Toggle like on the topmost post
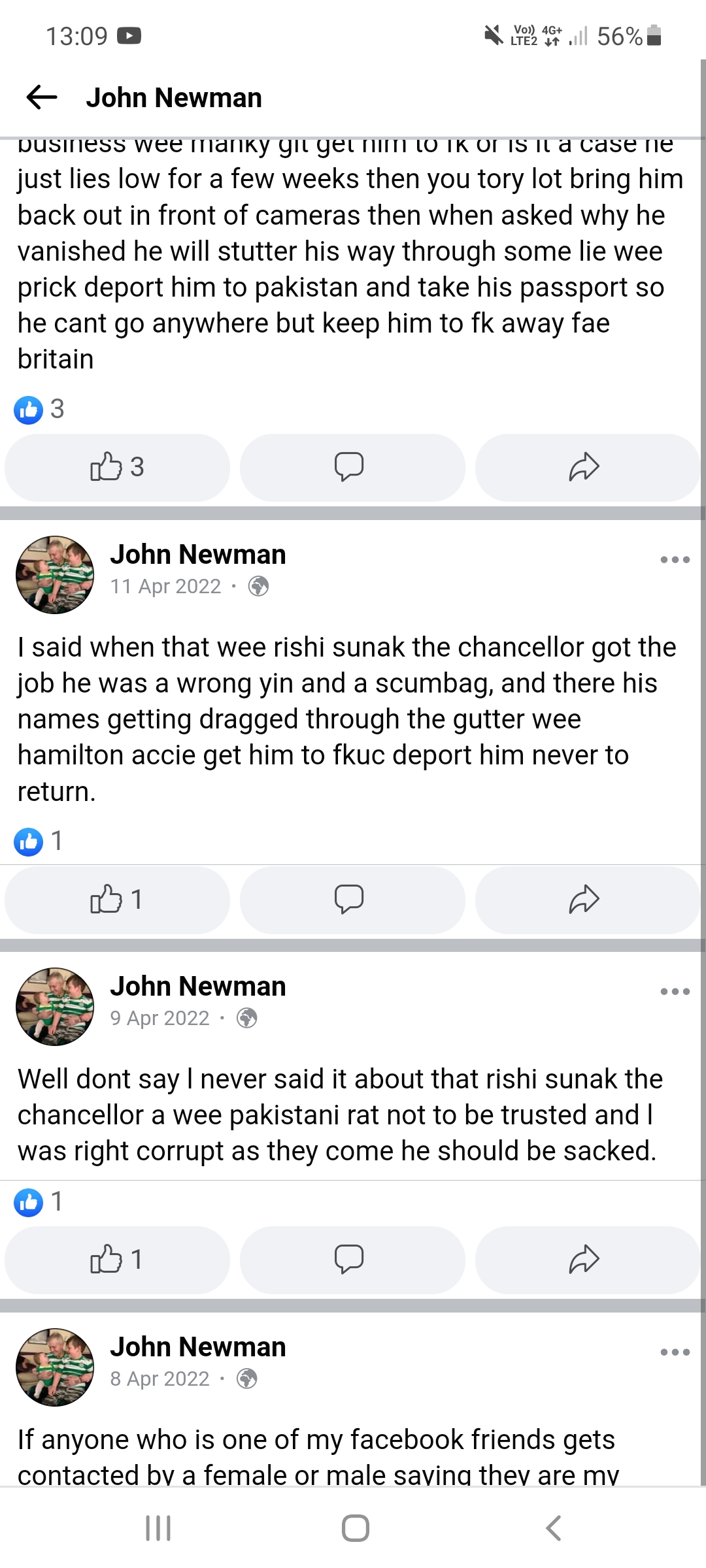Screen dimensions: 706x1568 [x=117, y=467]
